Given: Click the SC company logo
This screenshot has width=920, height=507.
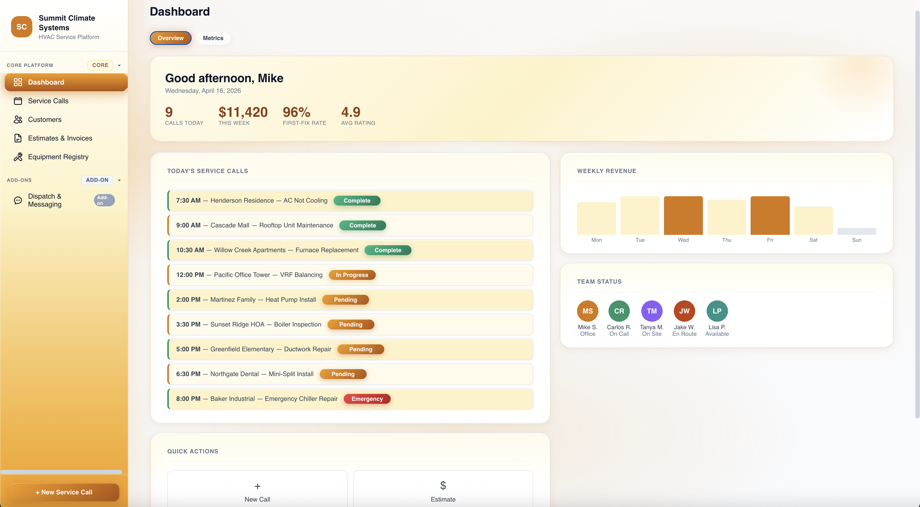Looking at the screenshot, I should 21,27.
